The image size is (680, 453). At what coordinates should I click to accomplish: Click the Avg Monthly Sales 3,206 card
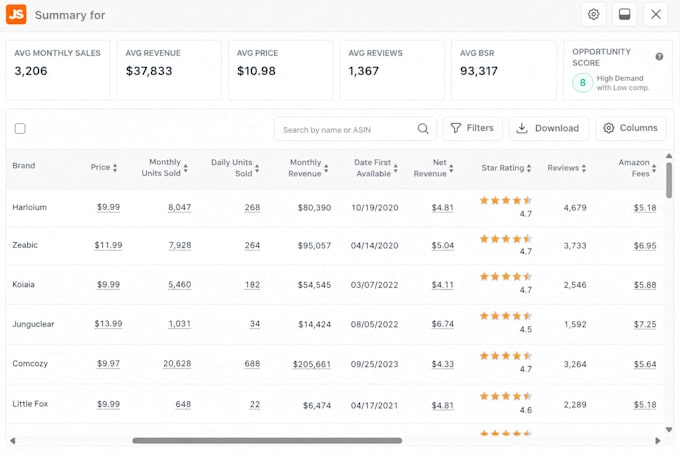(58, 70)
